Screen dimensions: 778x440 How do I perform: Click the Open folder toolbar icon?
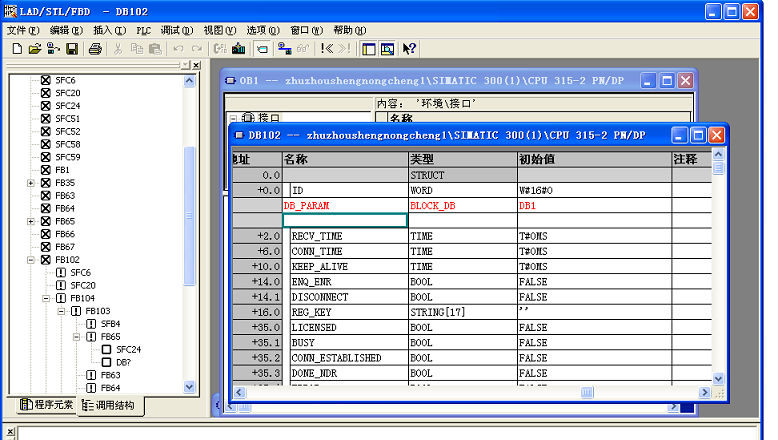pos(35,49)
